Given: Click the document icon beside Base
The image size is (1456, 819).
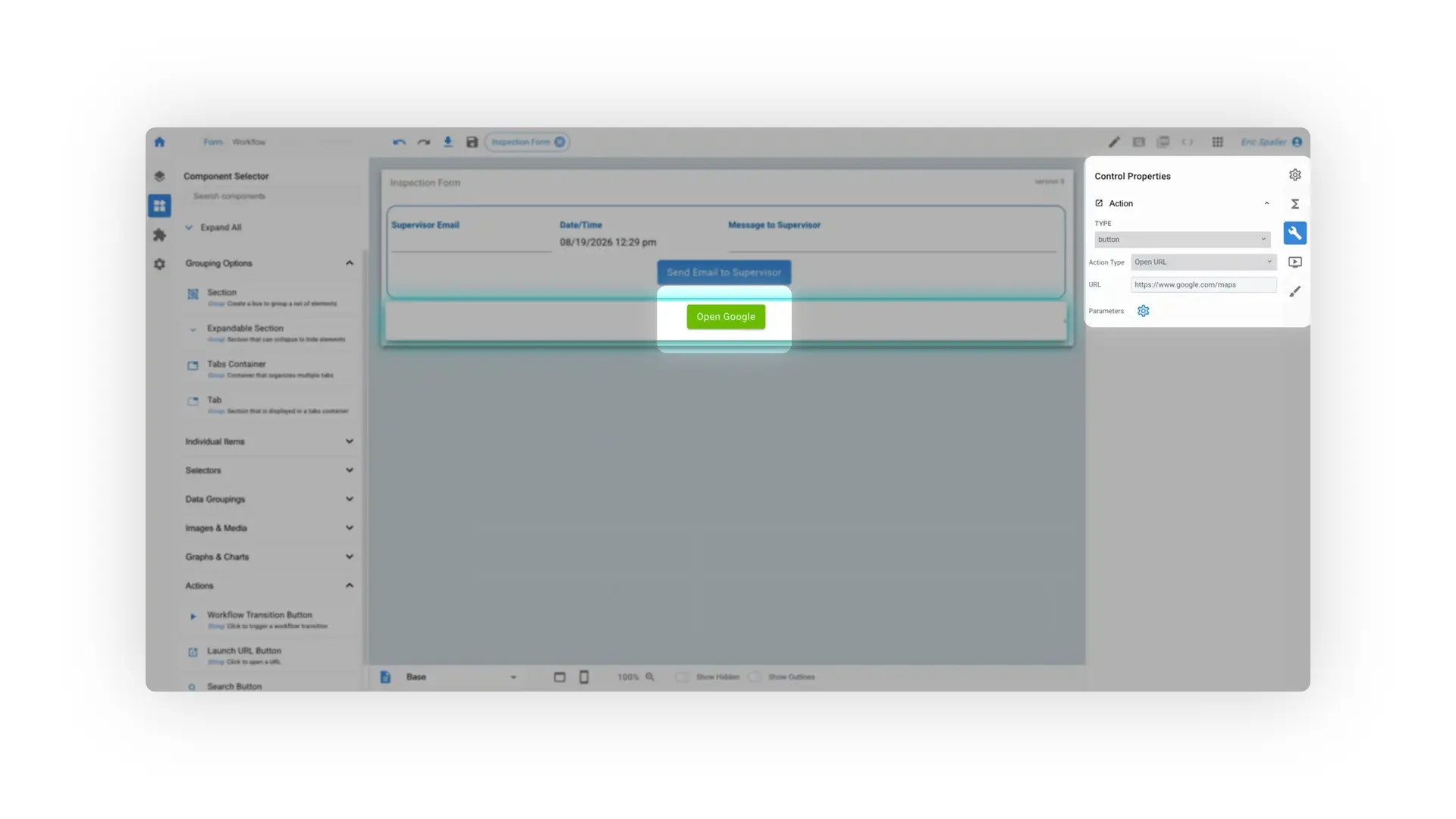Looking at the screenshot, I should 385,677.
